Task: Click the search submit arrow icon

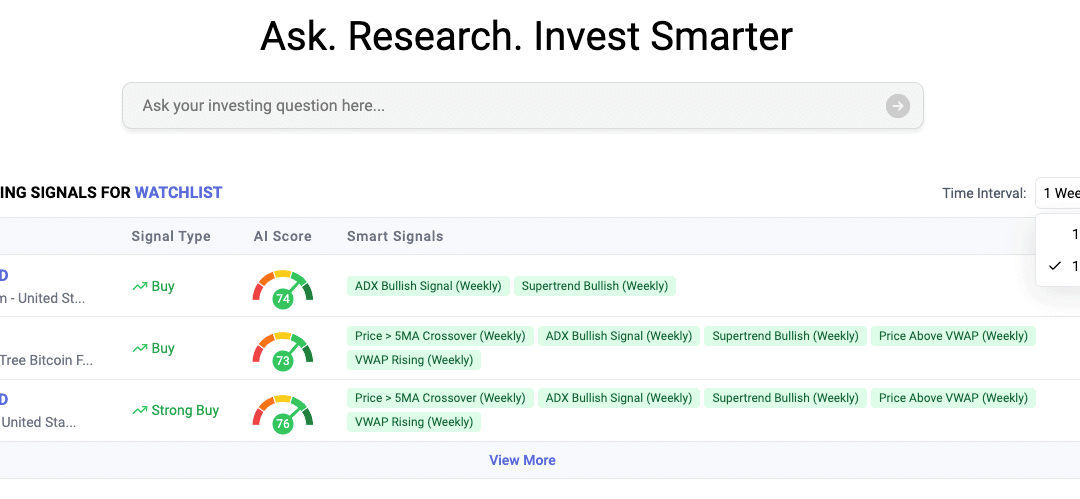Action: point(897,106)
